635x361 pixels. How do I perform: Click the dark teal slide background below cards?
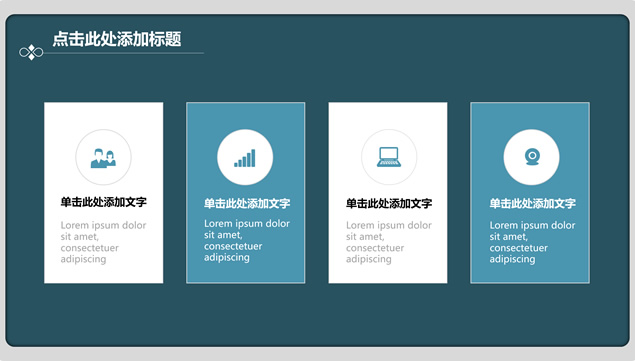(x=318, y=314)
